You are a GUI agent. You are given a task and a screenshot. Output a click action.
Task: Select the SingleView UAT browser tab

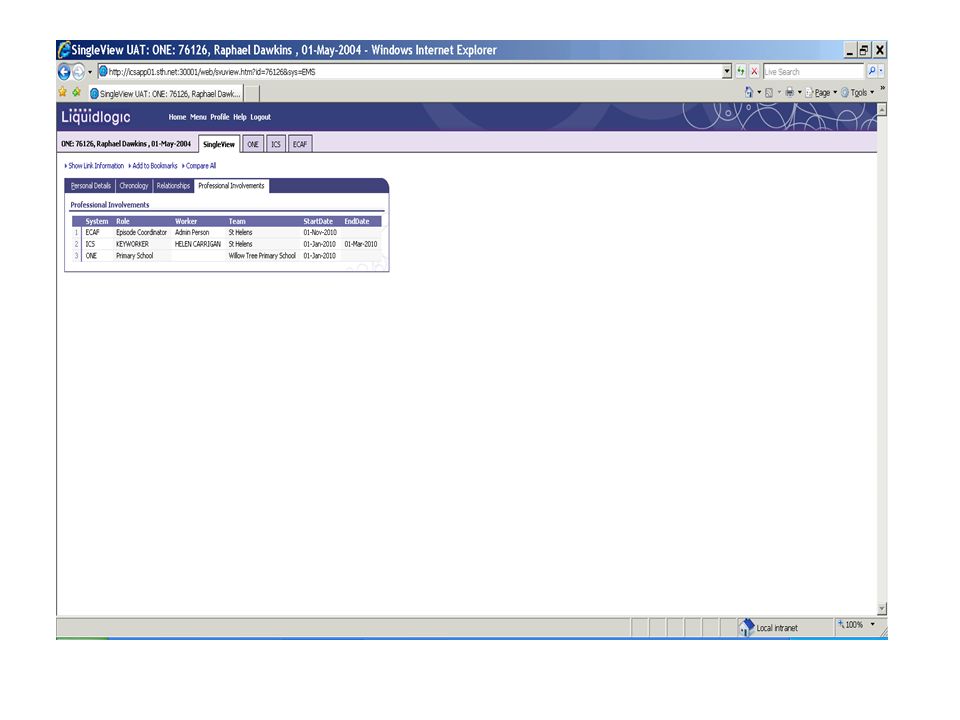[165, 94]
